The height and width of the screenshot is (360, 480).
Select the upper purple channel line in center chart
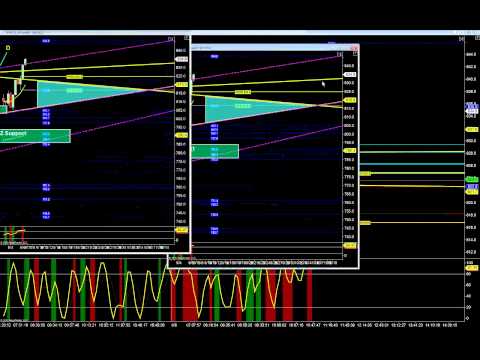tap(267, 69)
